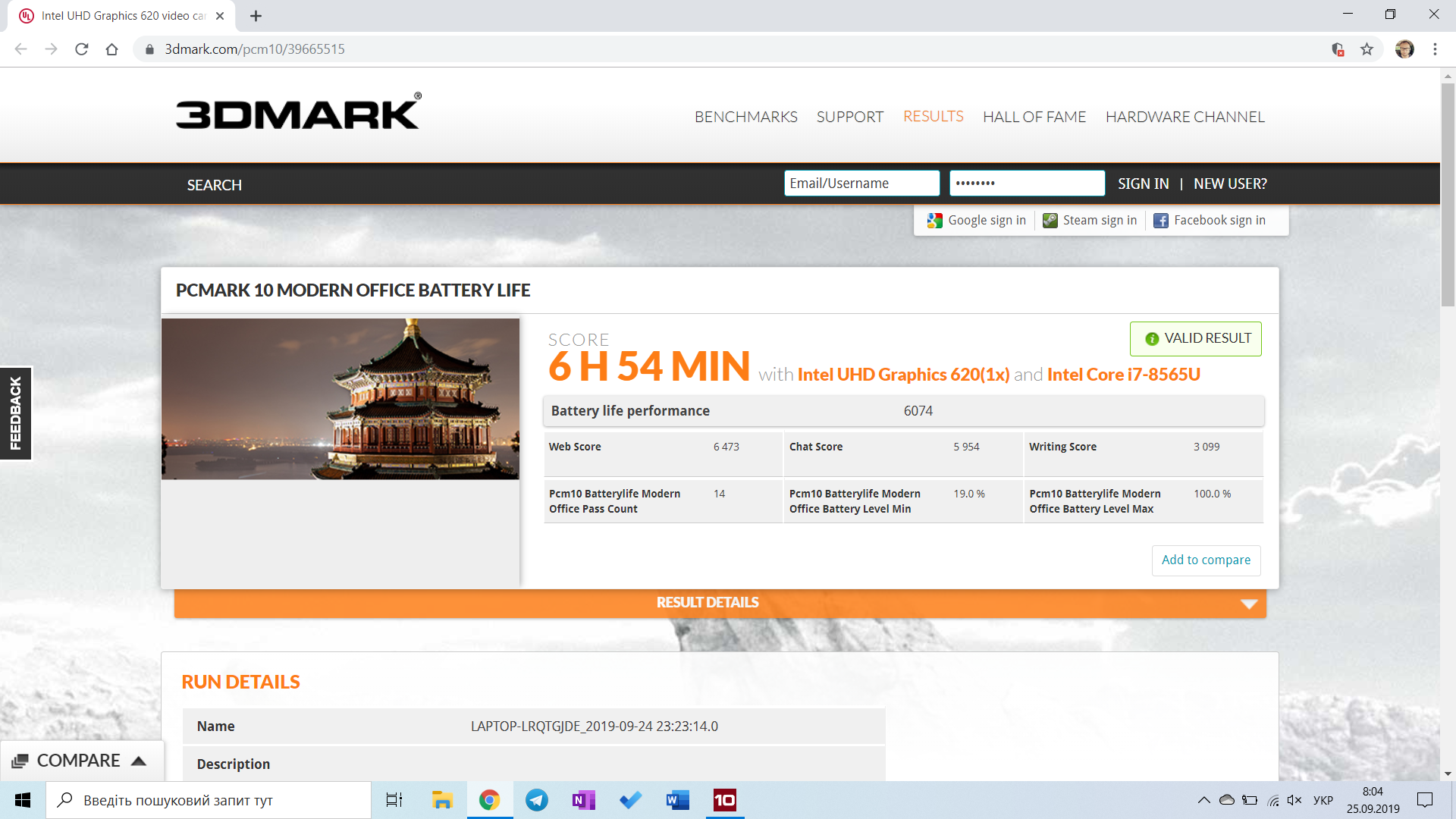Open Telegram from the taskbar
Viewport: 1456px width, 819px height.
click(537, 800)
